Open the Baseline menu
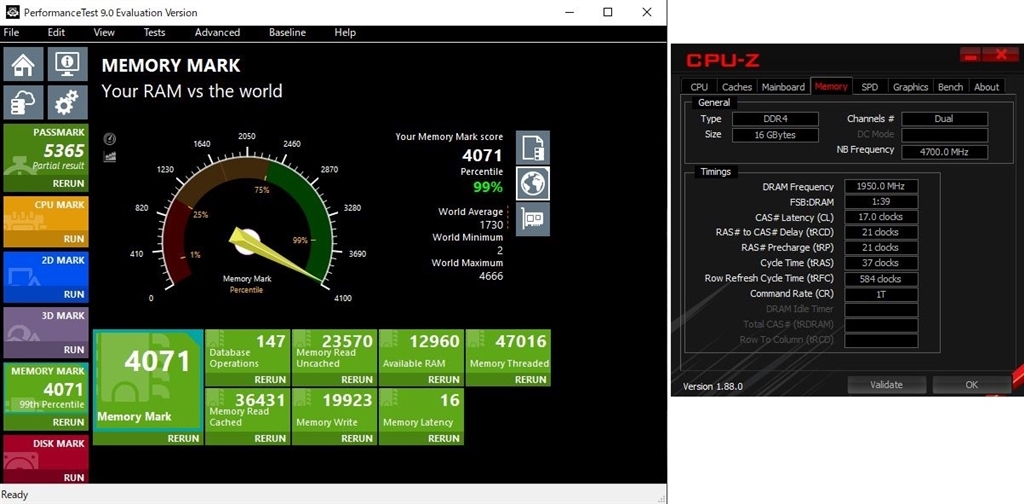 [x=287, y=32]
